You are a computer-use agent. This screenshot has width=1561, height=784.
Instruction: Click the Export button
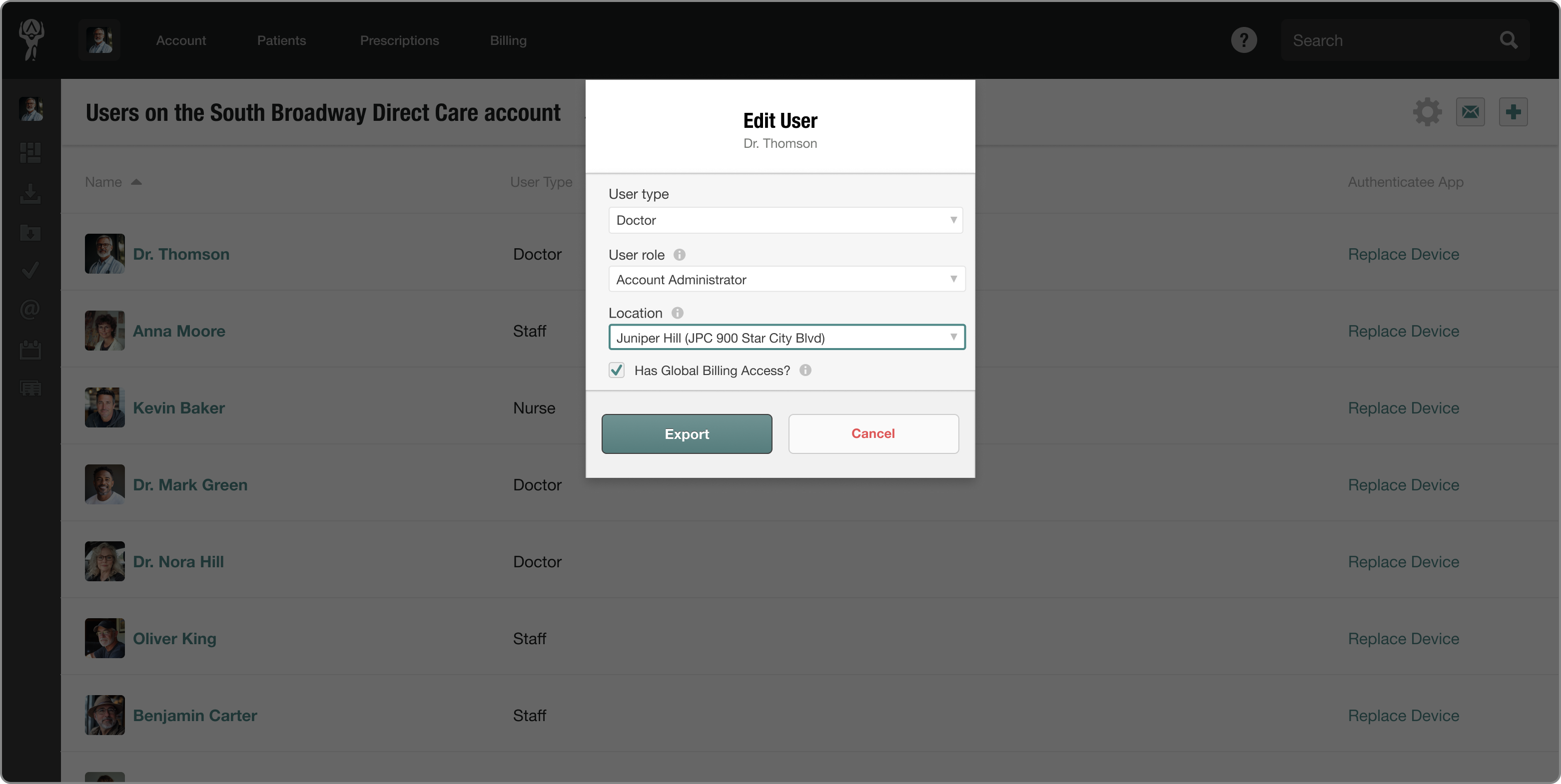pyautogui.click(x=687, y=433)
